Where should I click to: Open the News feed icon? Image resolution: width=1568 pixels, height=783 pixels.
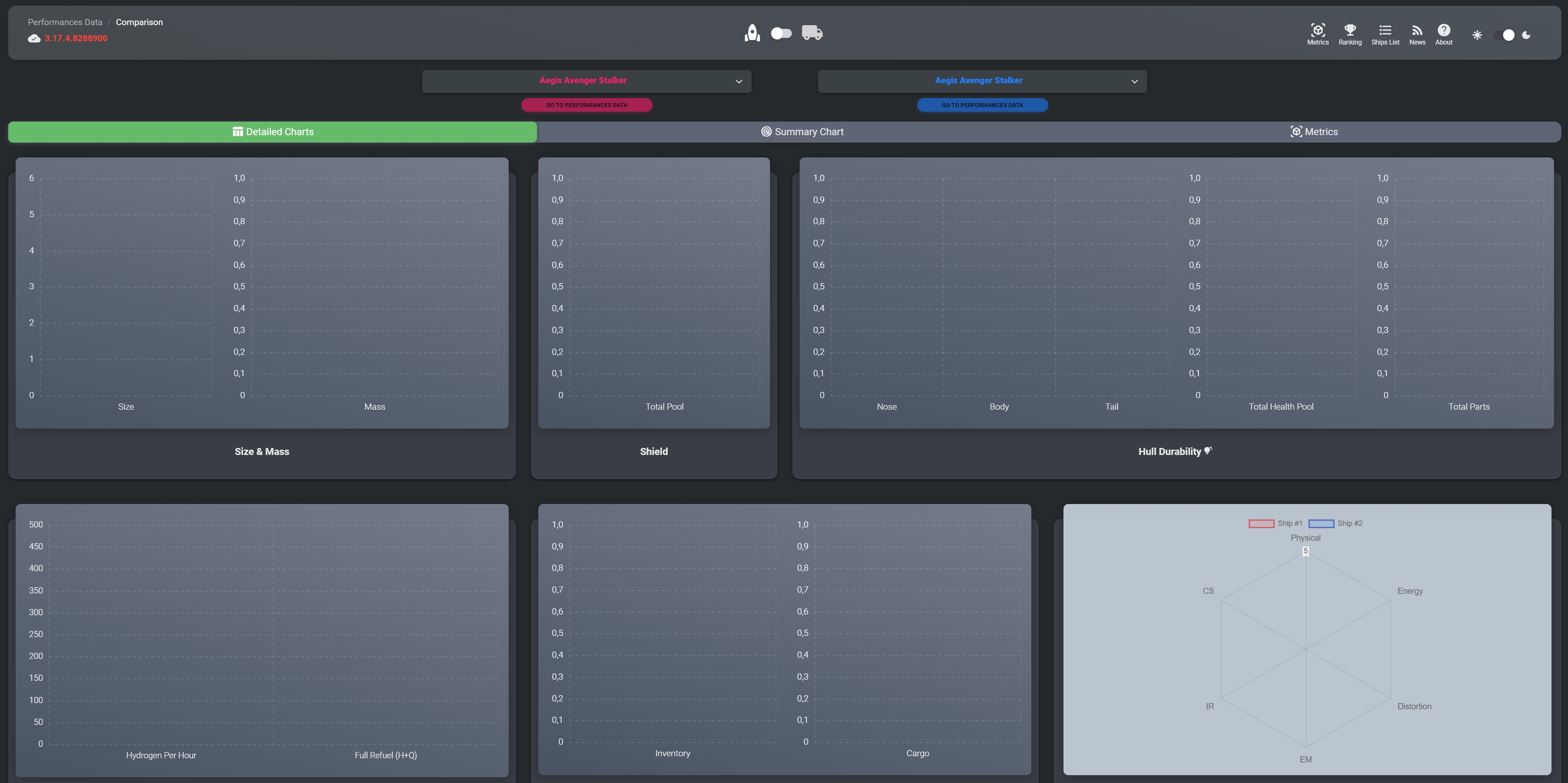coord(1416,34)
